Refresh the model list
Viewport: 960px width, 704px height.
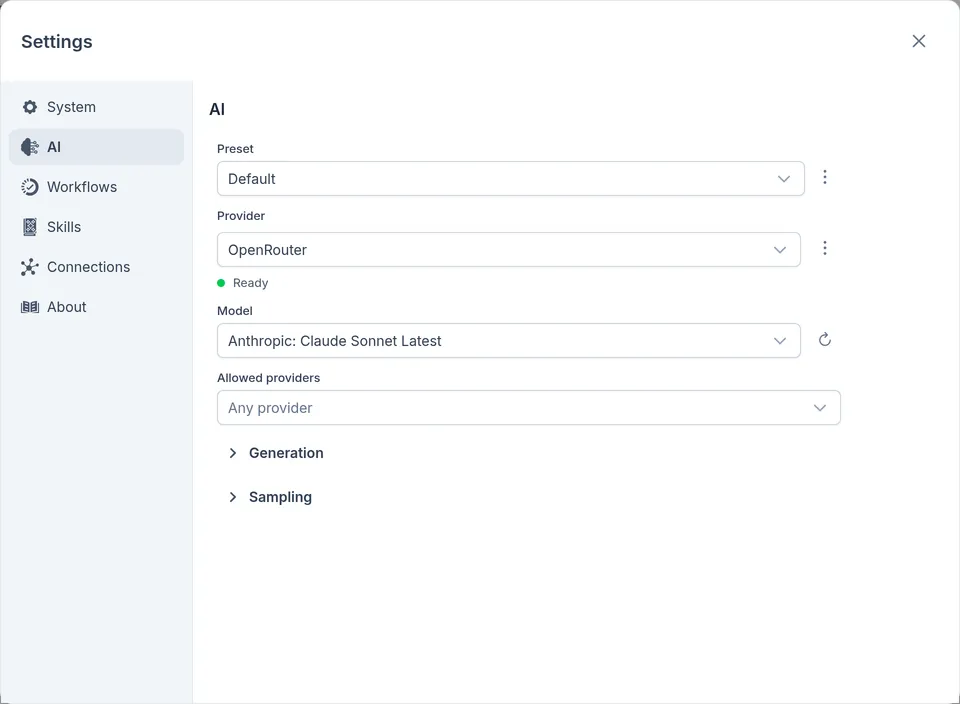(825, 340)
